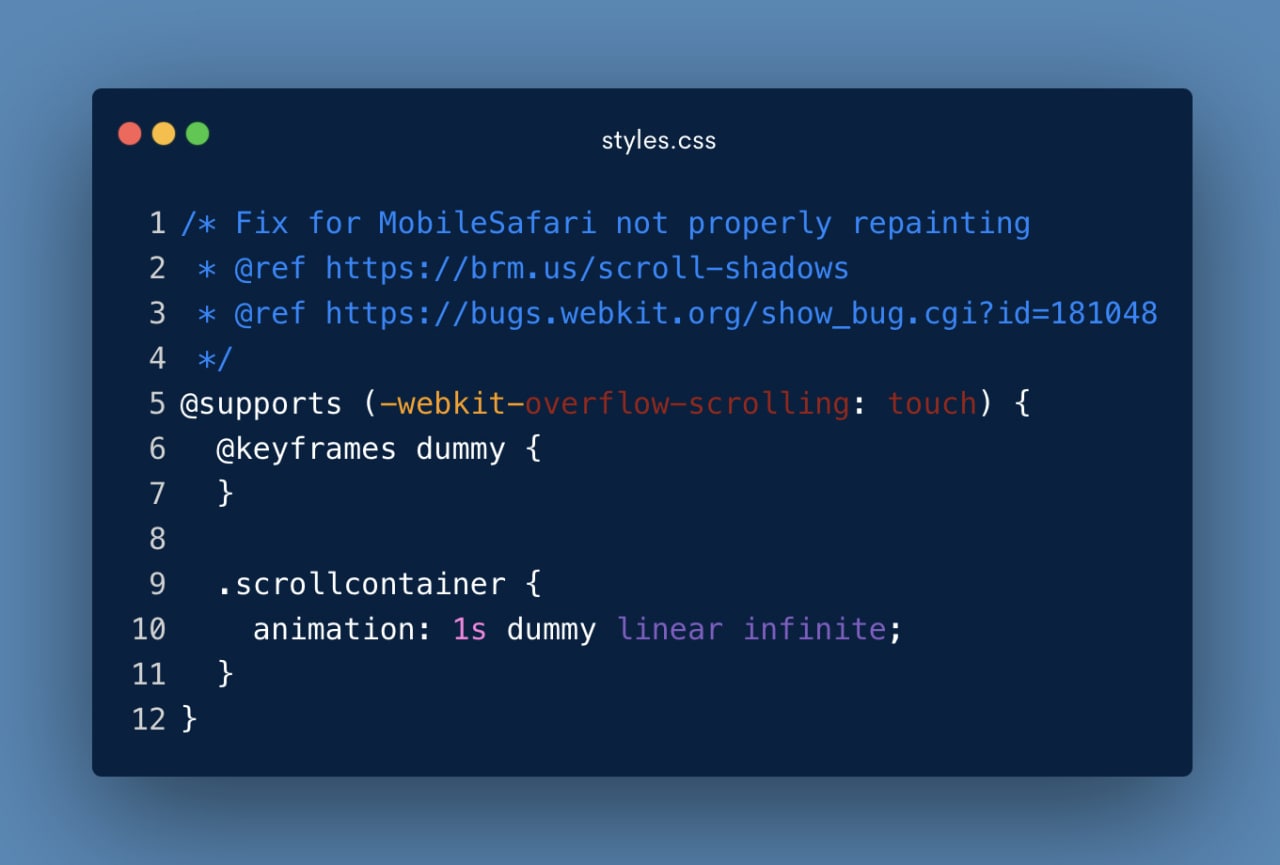Click line number 5 in gutter

click(x=157, y=403)
